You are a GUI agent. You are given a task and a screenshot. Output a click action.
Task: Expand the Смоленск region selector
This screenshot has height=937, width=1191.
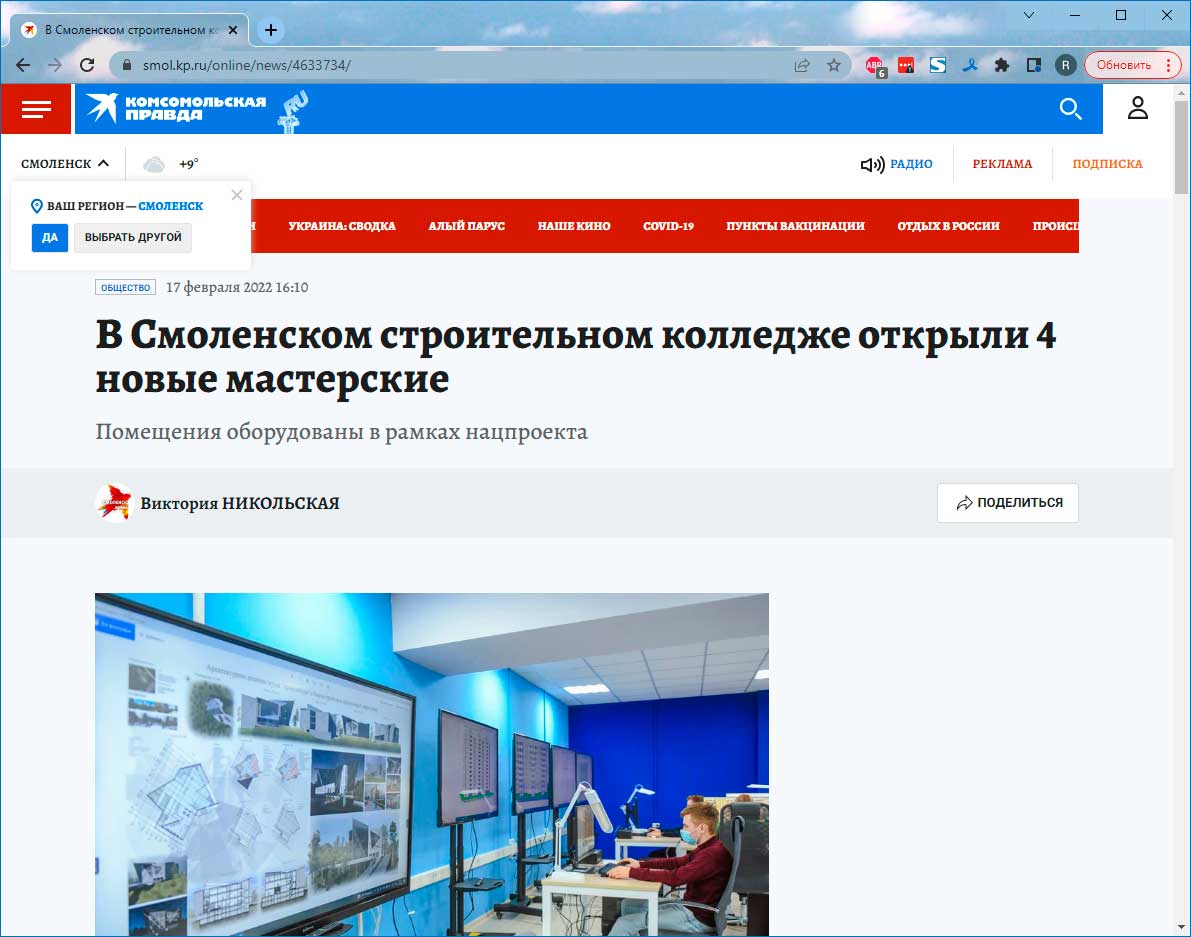(x=65, y=164)
